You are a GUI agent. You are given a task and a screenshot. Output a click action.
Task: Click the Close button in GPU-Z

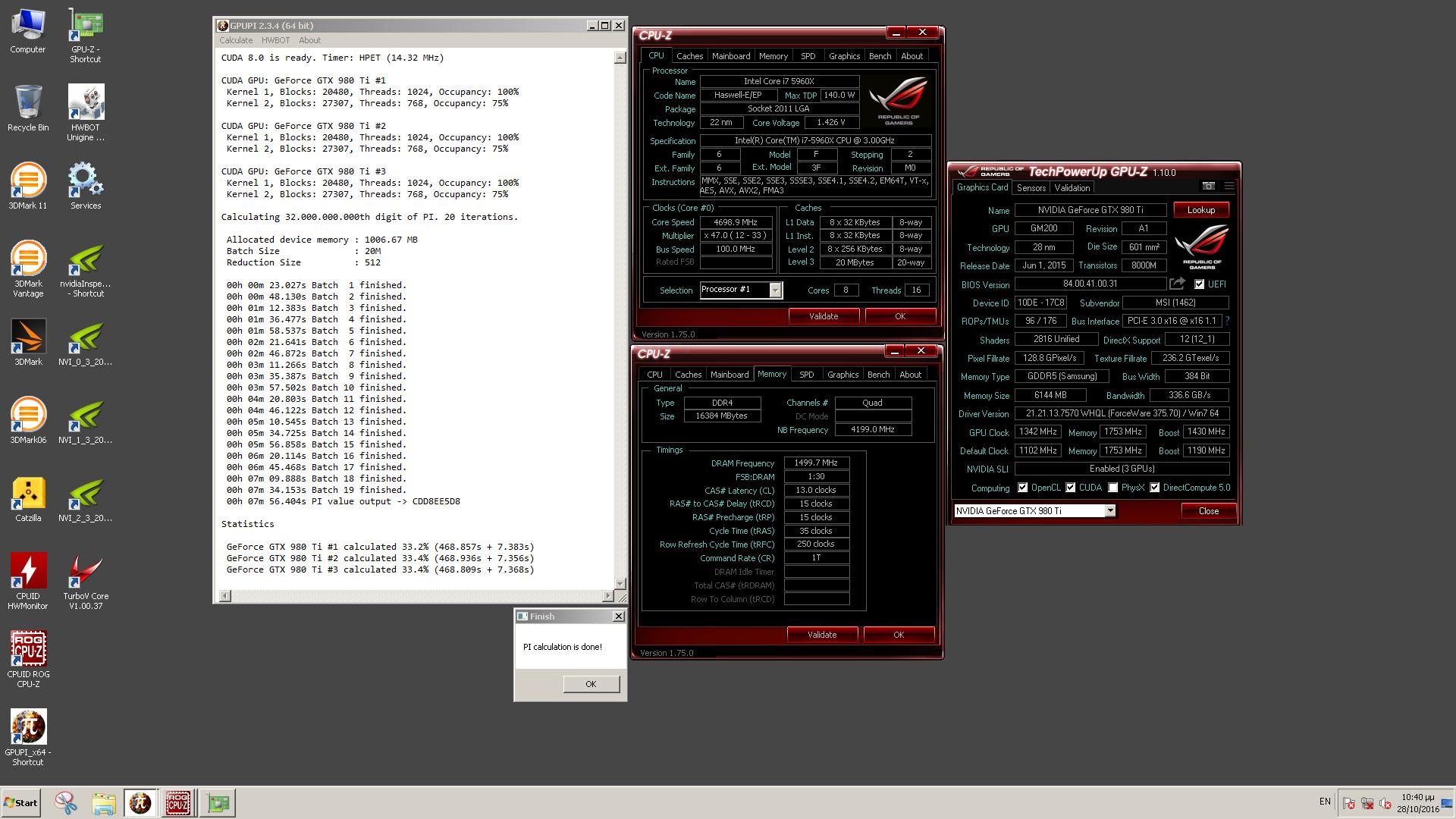click(1209, 511)
